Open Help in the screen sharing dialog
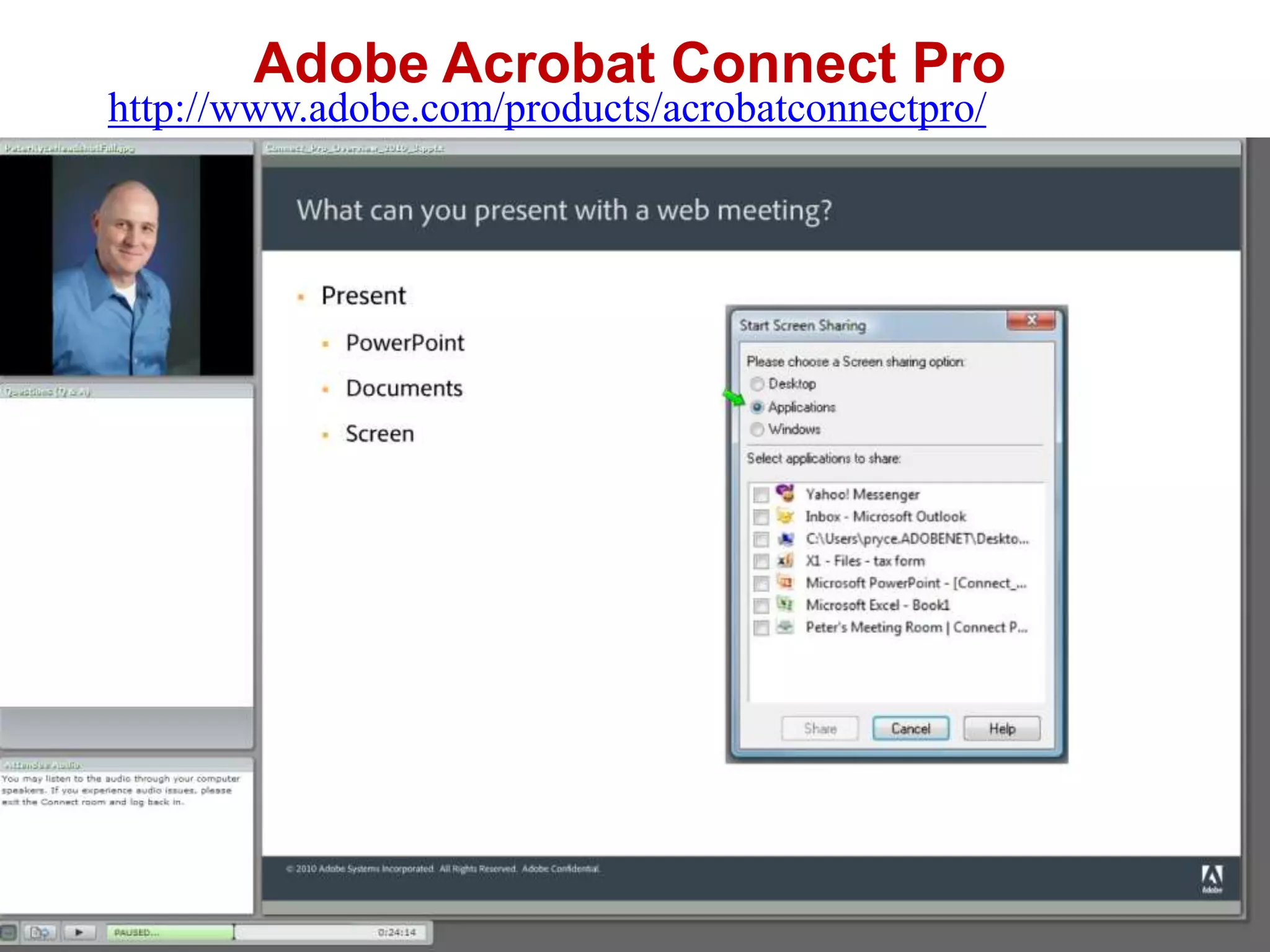This screenshot has height=952, width=1270. pyautogui.click(x=1002, y=729)
